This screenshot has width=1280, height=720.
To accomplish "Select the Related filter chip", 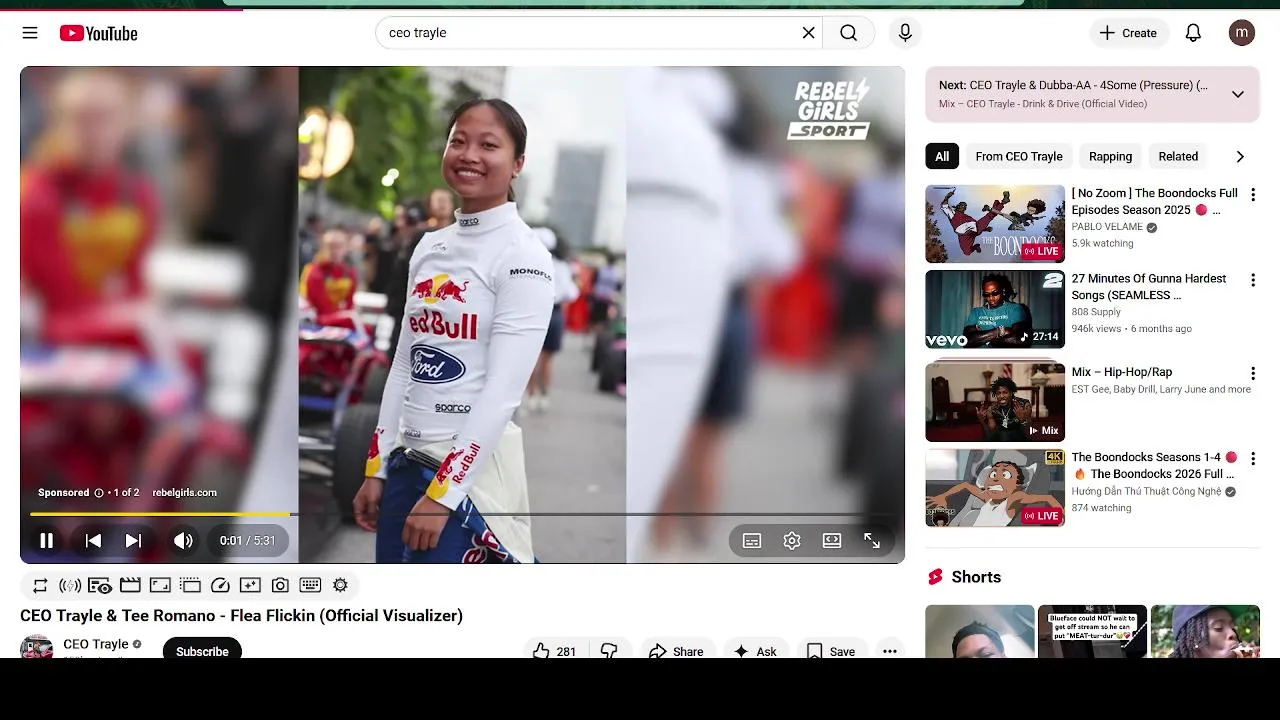I will [1178, 156].
